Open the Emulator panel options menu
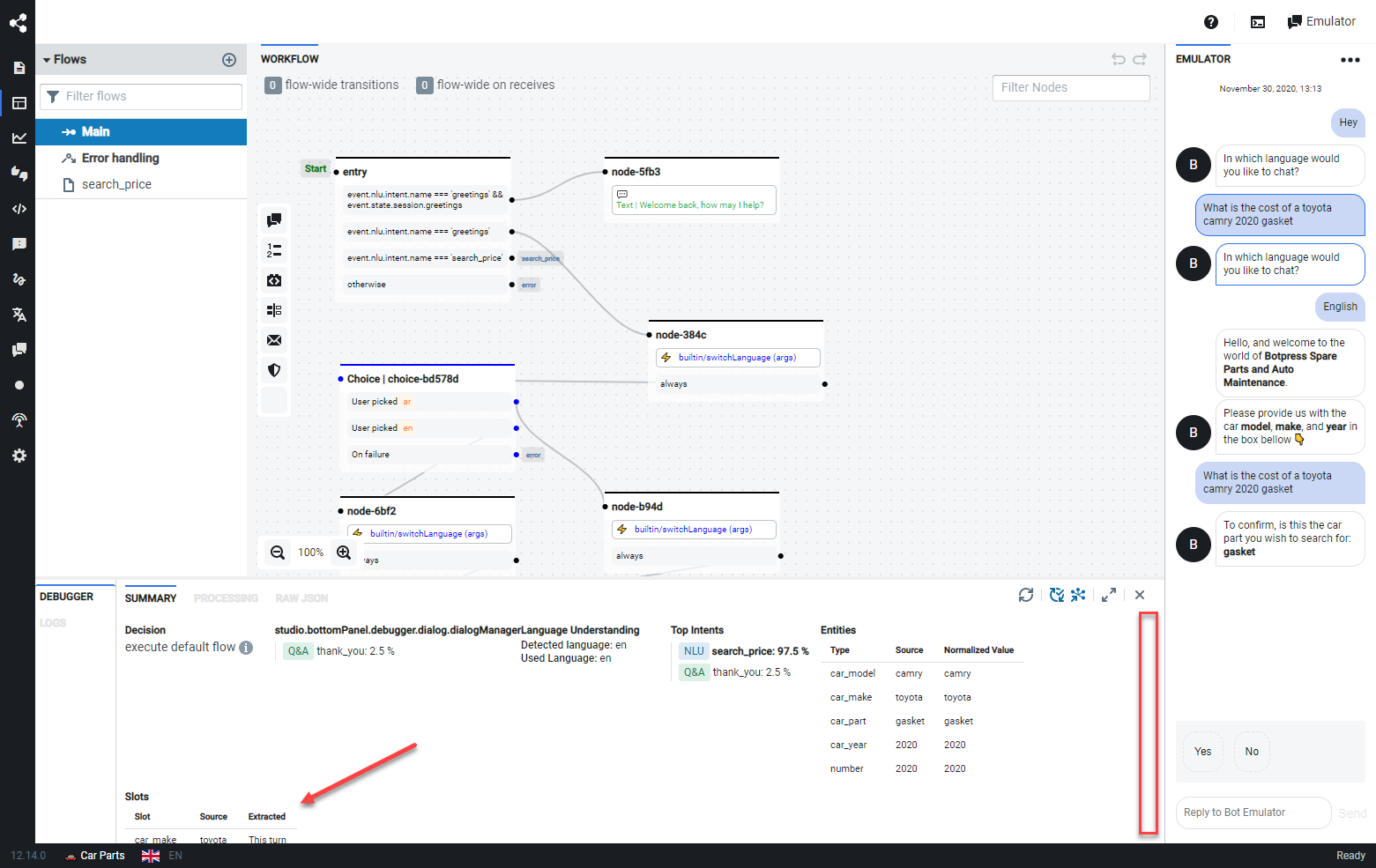Viewport: 1376px width, 868px height. point(1350,60)
